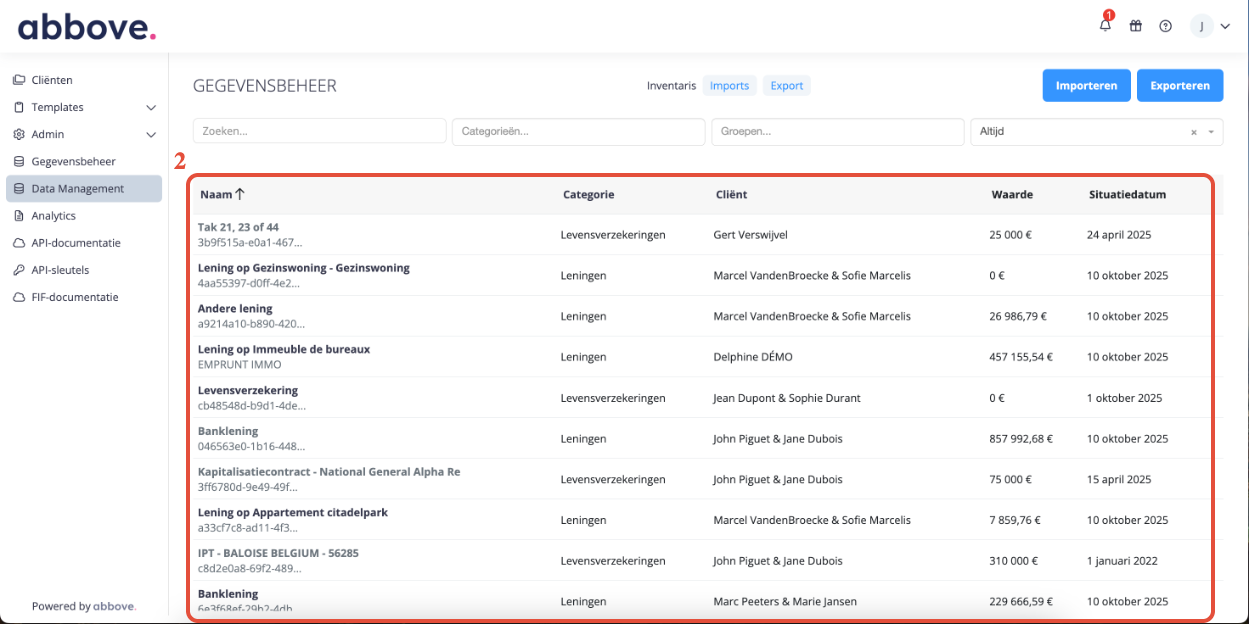Open IPT - BALOISE BELGIUM - 56285
This screenshot has width=1249, height=624.
point(278,553)
